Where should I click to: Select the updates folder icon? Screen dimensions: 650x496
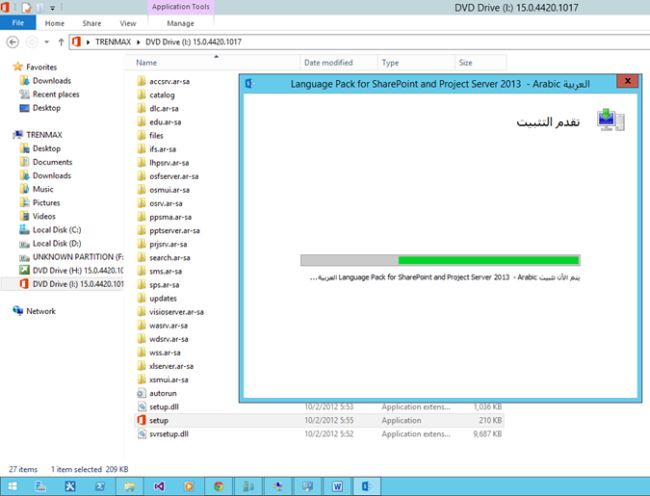(x=141, y=298)
